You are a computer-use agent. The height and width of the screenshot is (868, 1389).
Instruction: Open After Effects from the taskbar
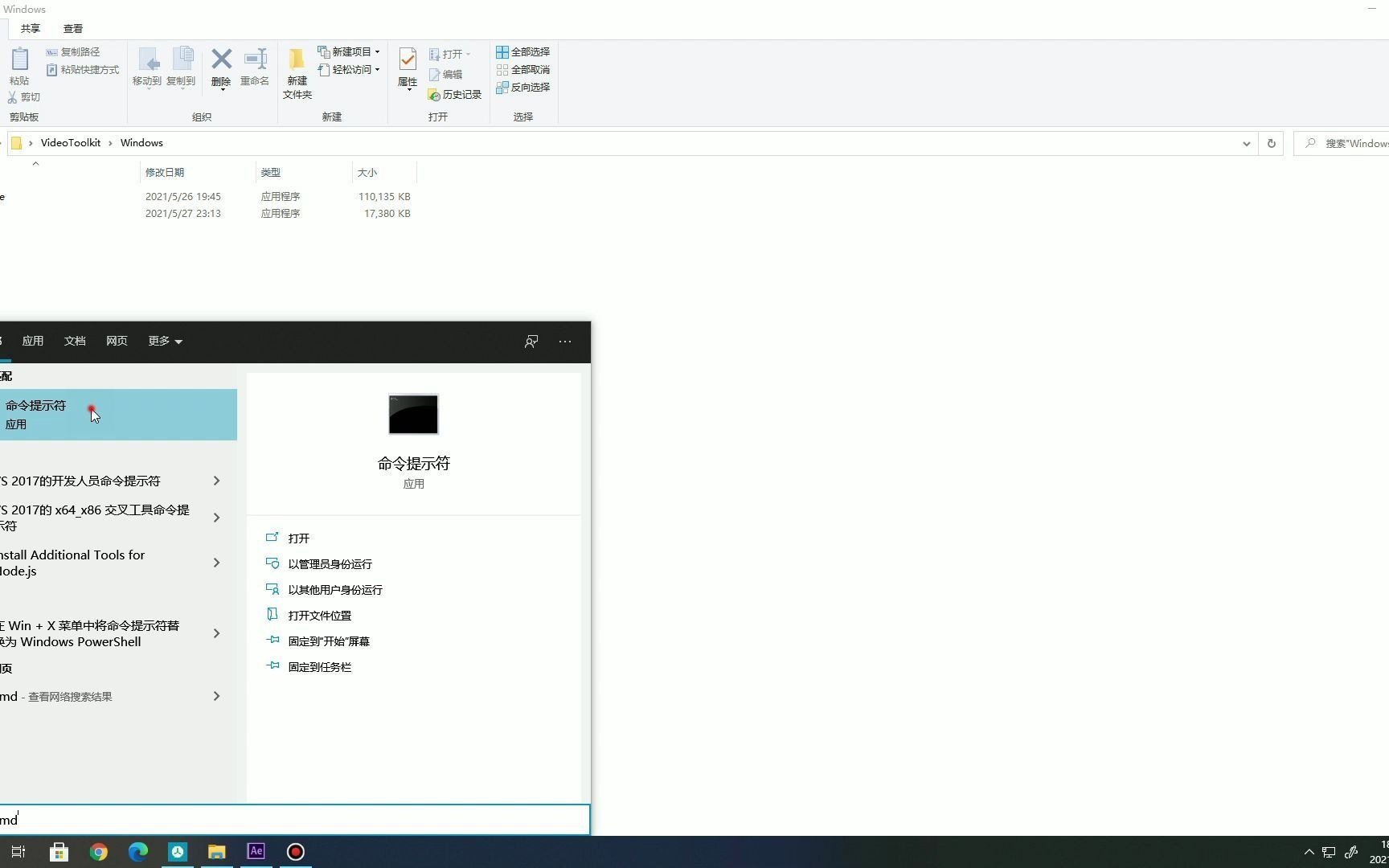click(256, 852)
